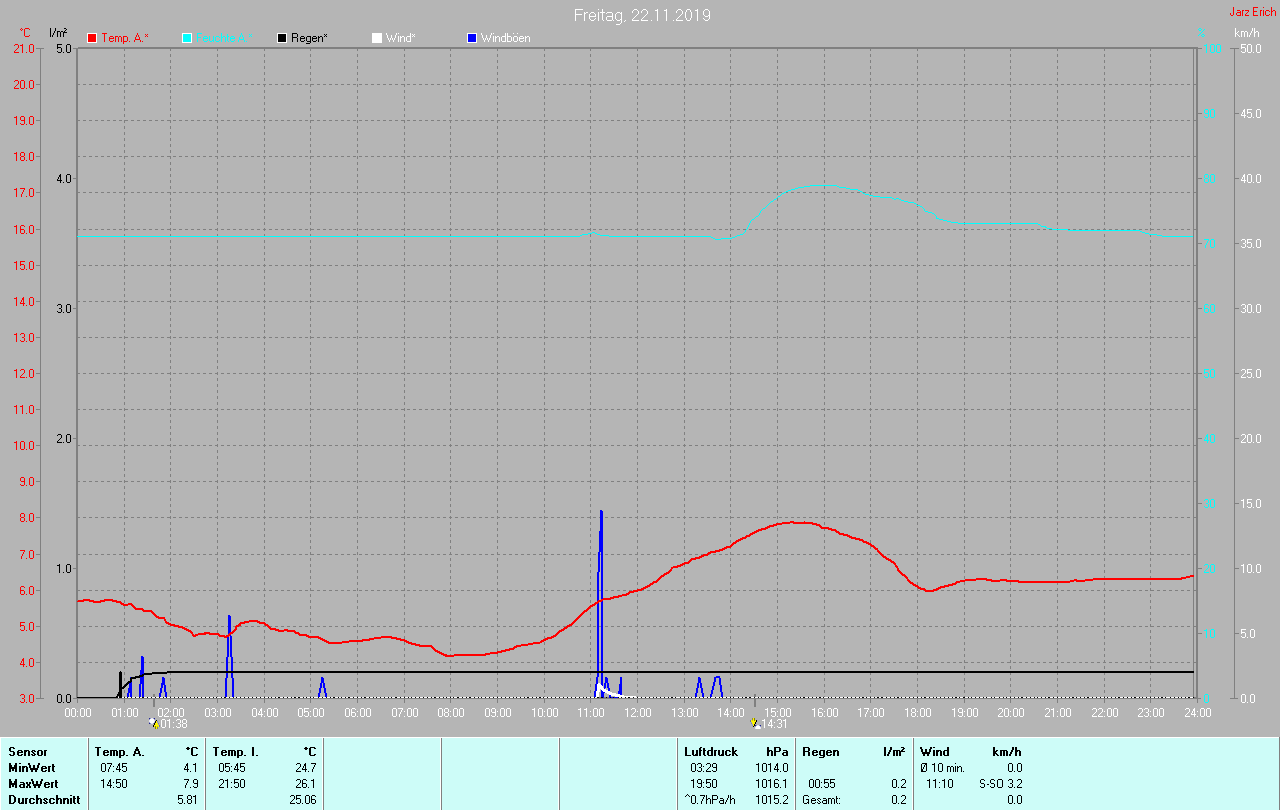Click the 'S-SO 3.2' wind value
The image size is (1280, 810).
click(1001, 784)
